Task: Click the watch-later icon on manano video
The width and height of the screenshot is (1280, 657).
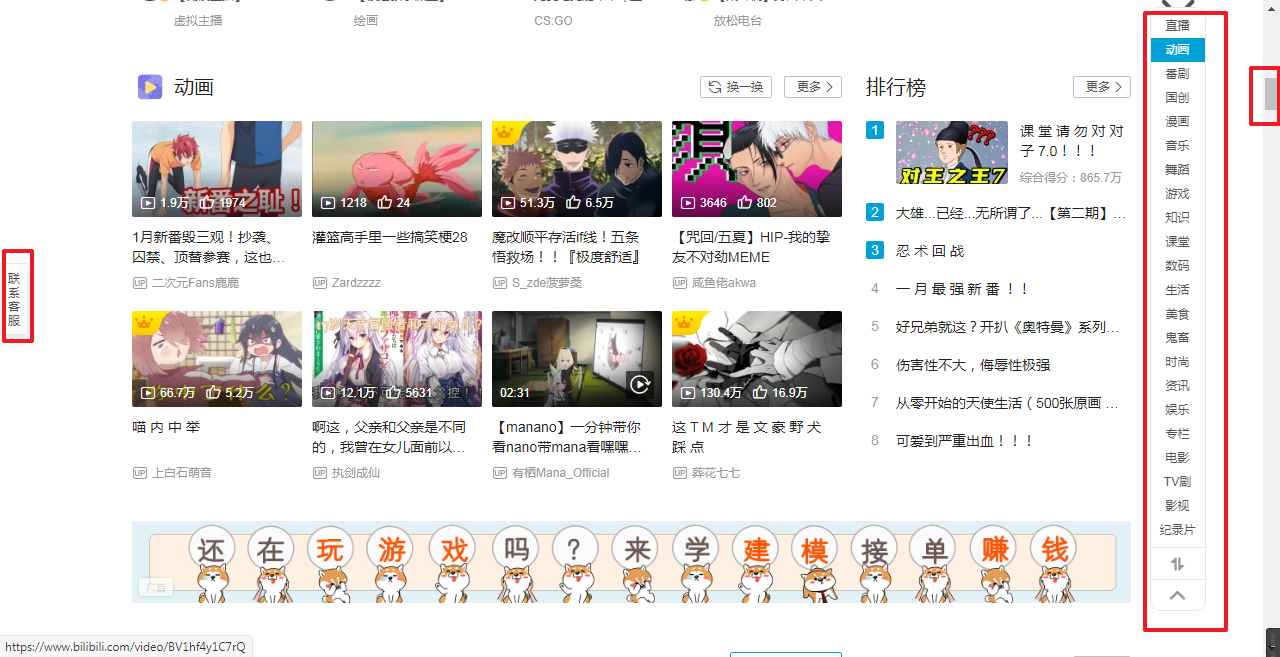Action: point(640,383)
